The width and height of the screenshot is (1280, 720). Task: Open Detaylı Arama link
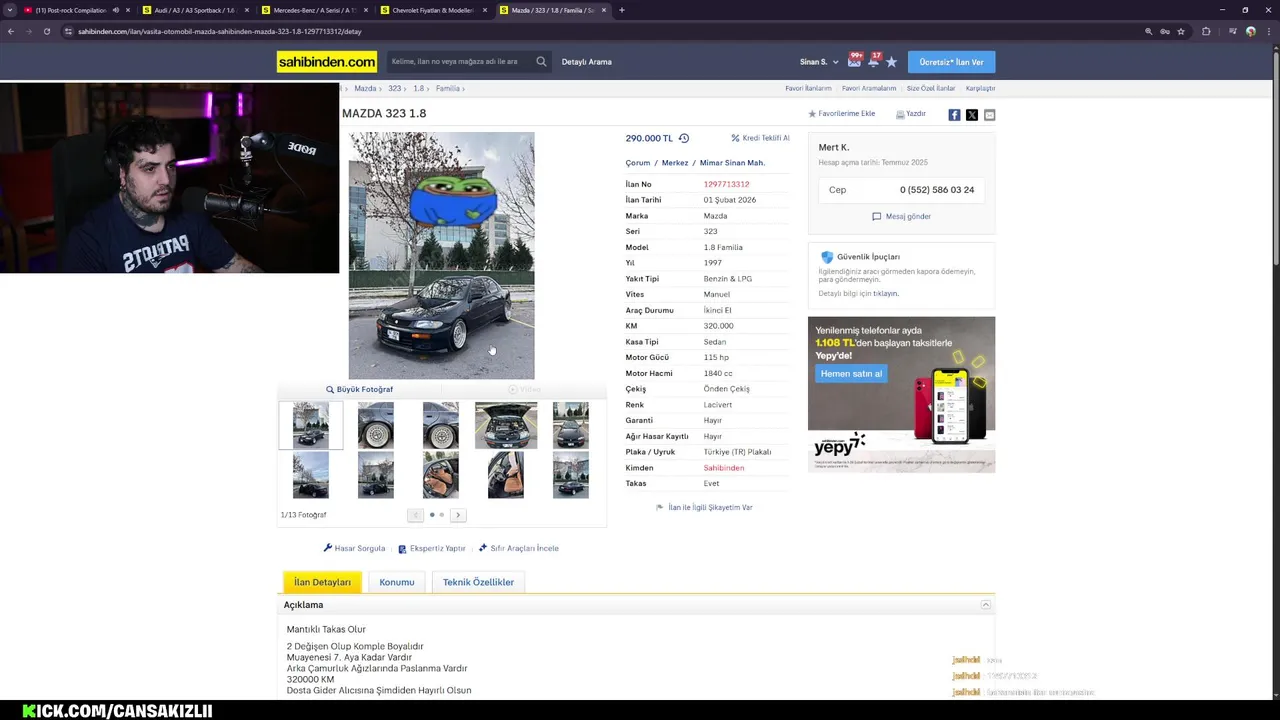pyautogui.click(x=587, y=62)
